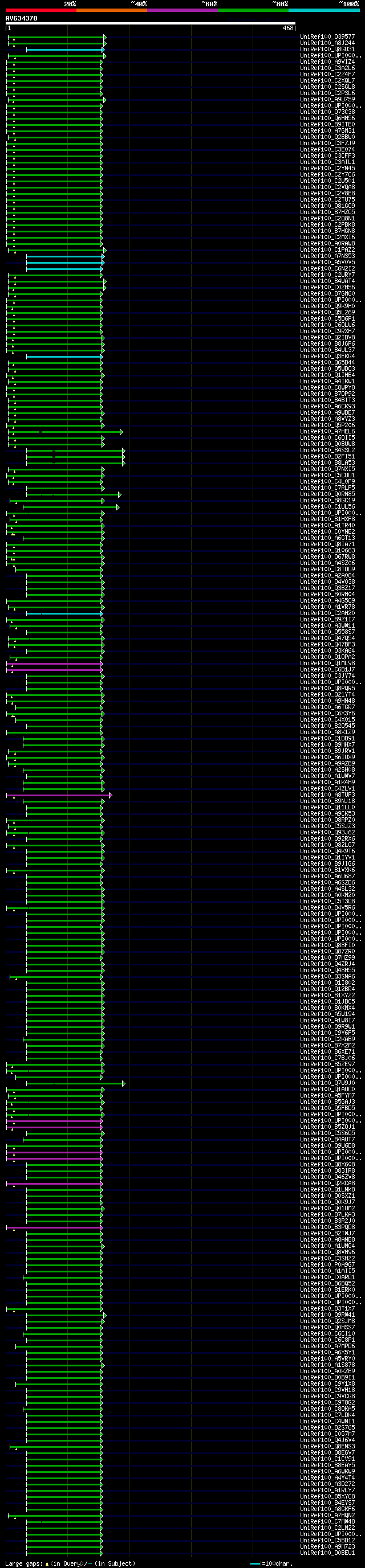Select the UniRef100_C2V8E8 label
This screenshot has width=365, height=1568.
(327, 194)
